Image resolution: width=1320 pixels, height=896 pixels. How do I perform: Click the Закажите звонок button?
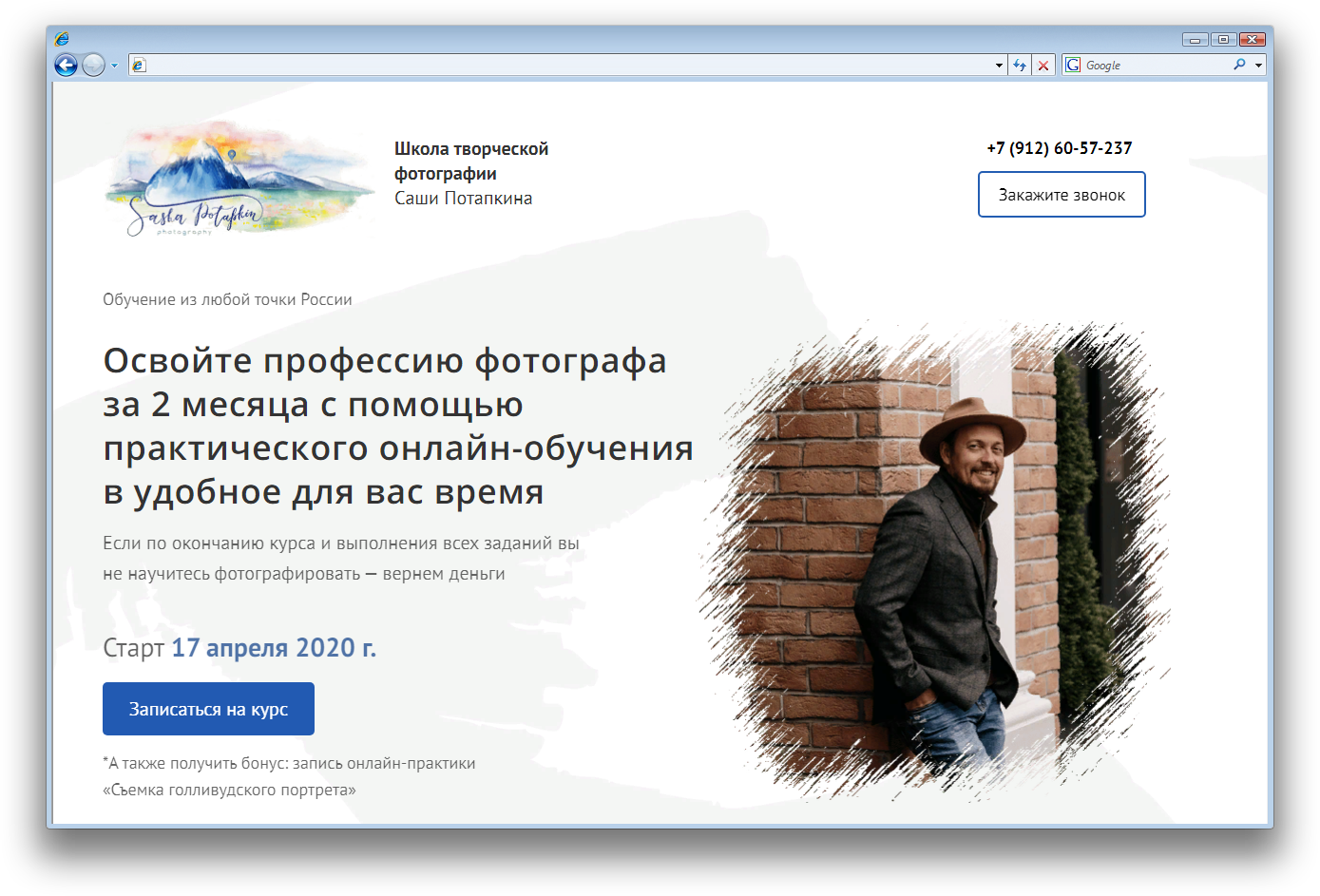[x=1061, y=194]
